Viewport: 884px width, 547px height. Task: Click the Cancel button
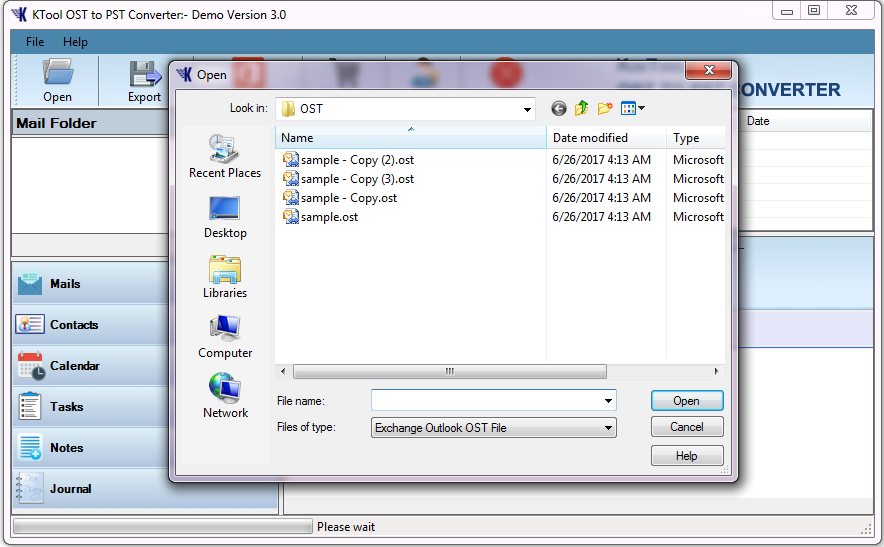(x=687, y=427)
